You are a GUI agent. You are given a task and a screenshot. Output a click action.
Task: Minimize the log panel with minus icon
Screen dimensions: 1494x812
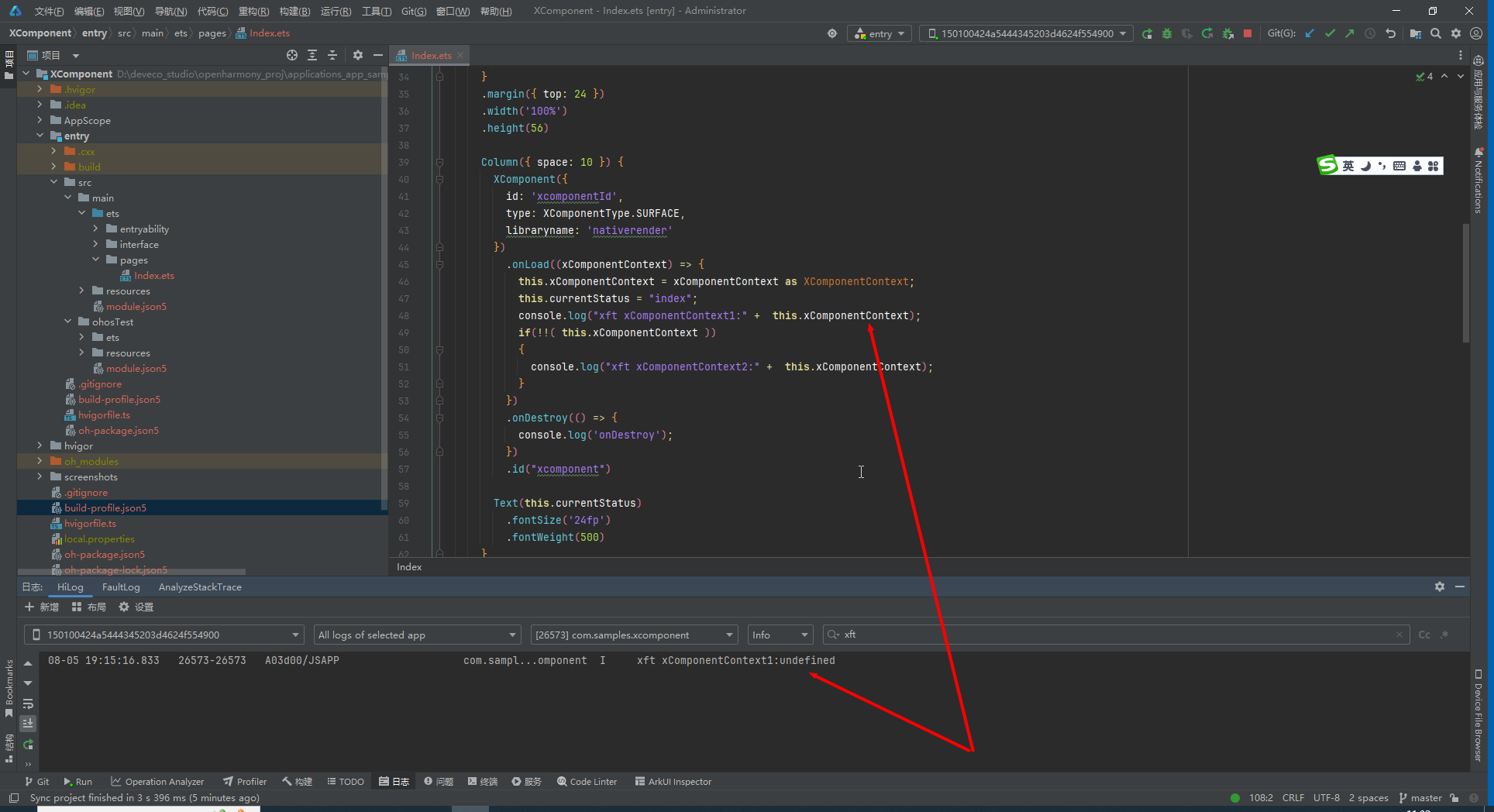point(1460,587)
